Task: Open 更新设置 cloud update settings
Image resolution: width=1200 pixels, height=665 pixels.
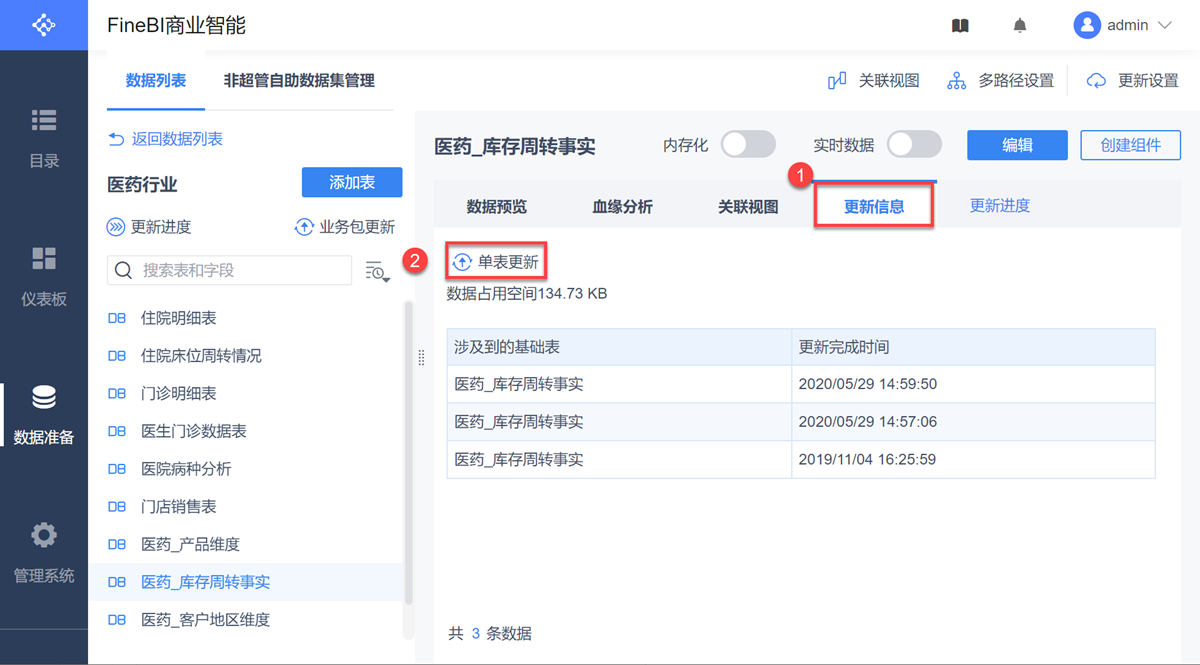Action: pyautogui.click(x=1096, y=81)
